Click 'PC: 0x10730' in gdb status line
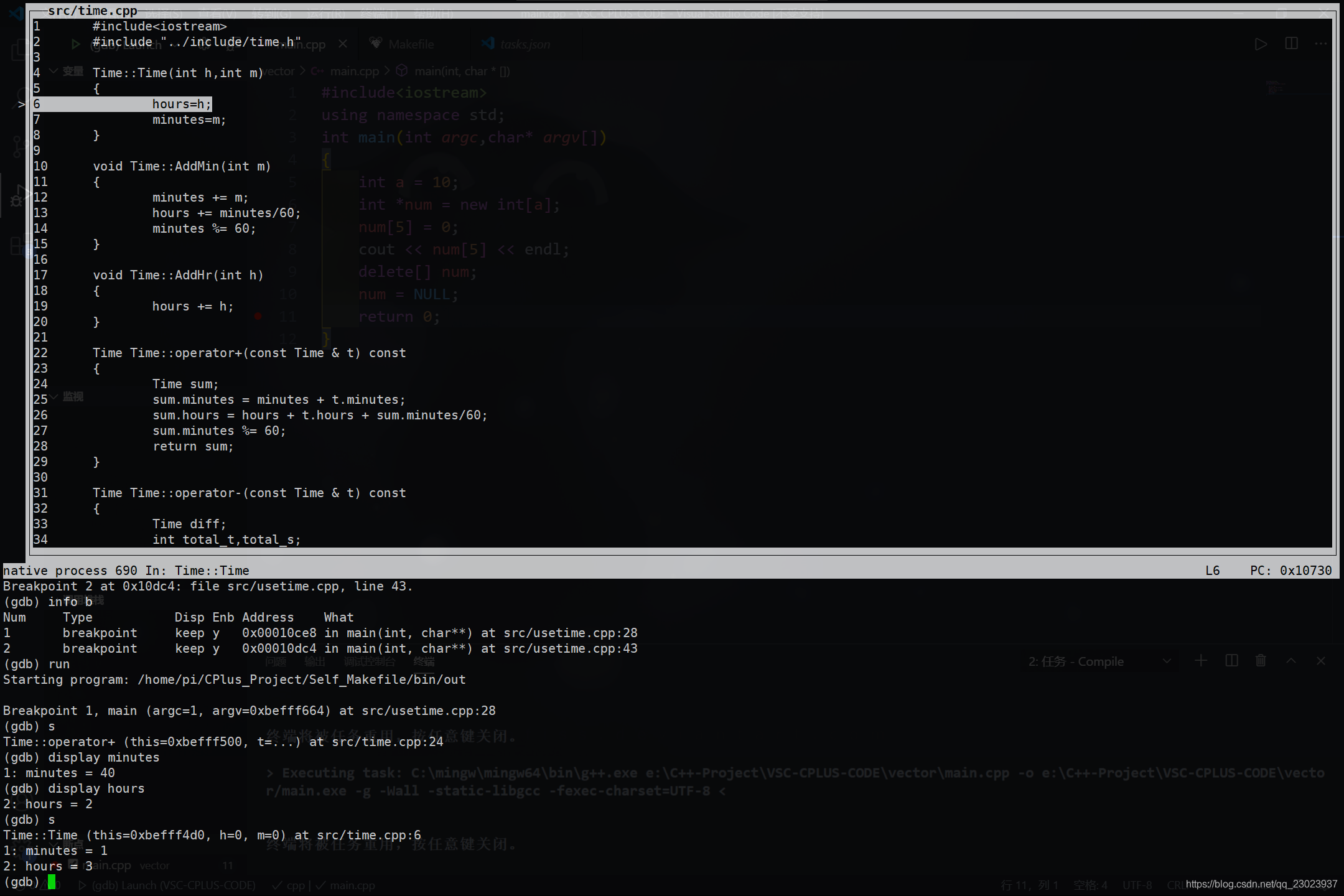This screenshot has height=896, width=1344. [x=1290, y=571]
